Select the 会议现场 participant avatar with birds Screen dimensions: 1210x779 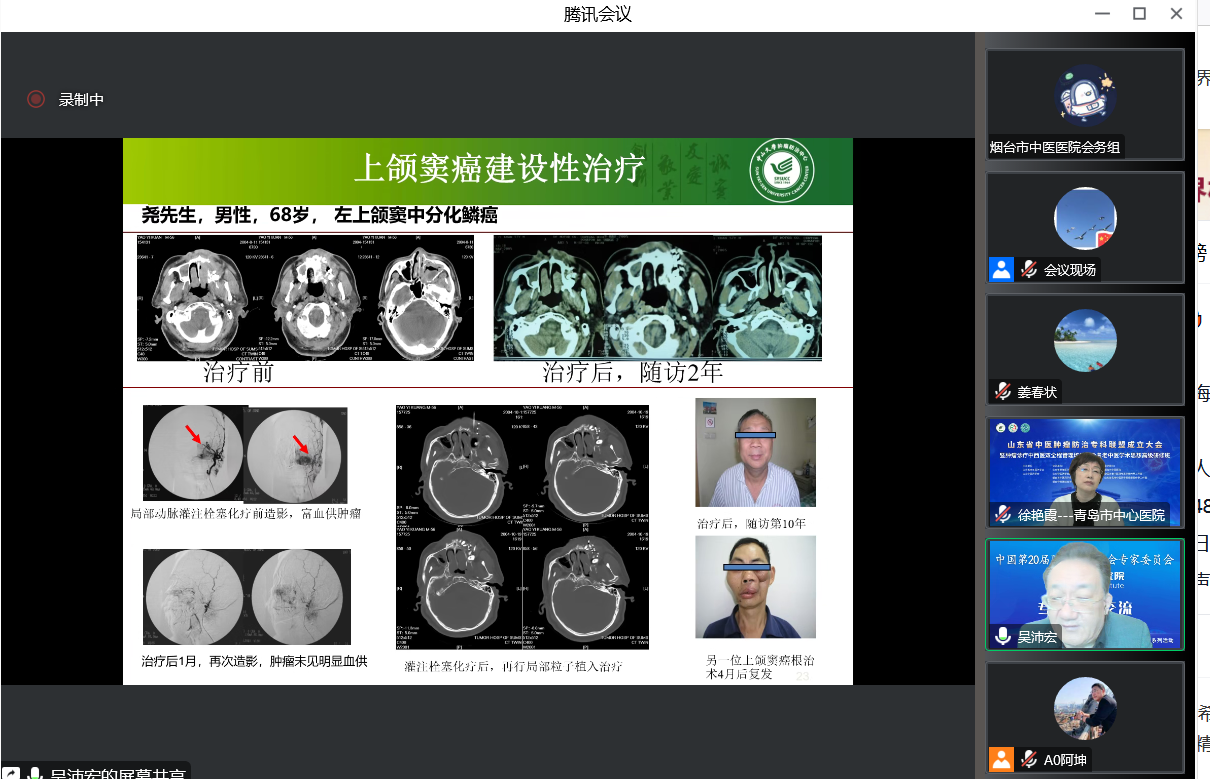(x=1085, y=218)
